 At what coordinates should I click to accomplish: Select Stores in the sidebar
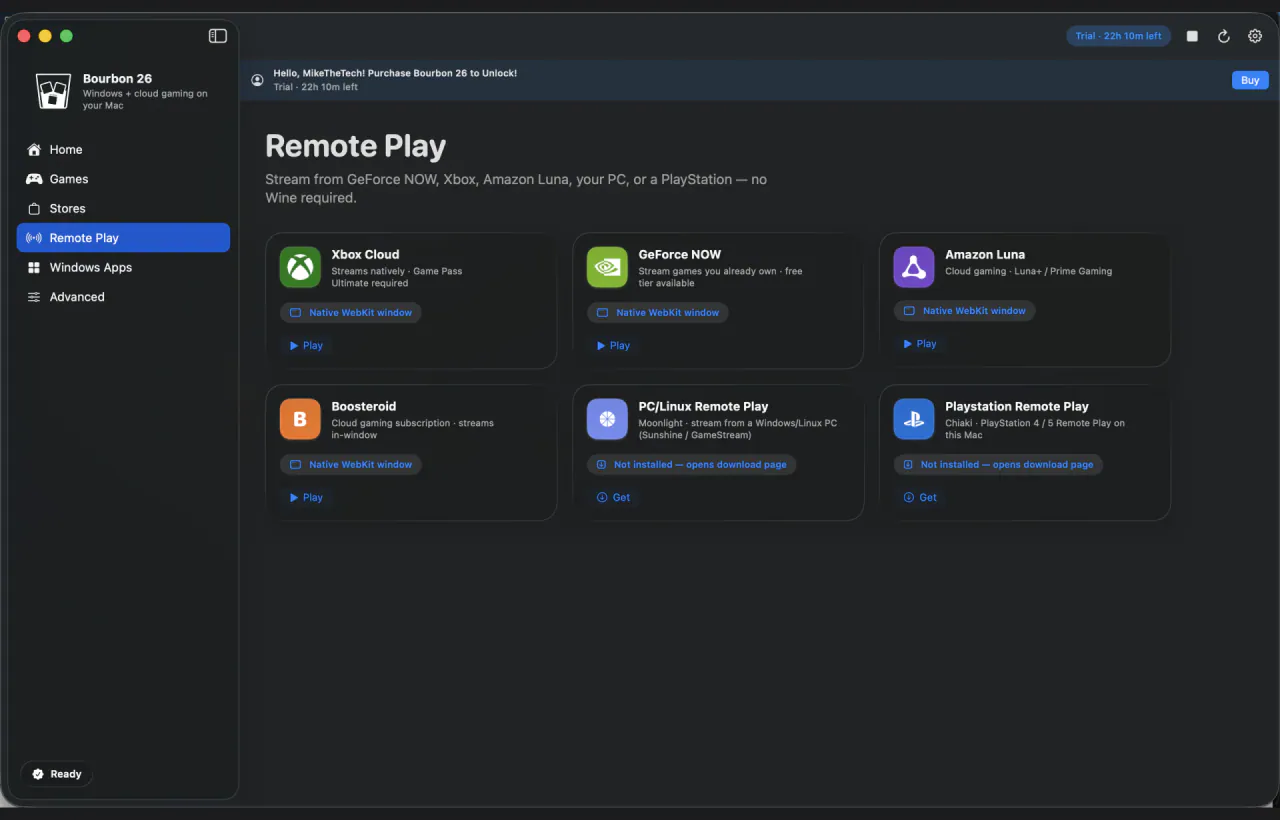point(123,208)
